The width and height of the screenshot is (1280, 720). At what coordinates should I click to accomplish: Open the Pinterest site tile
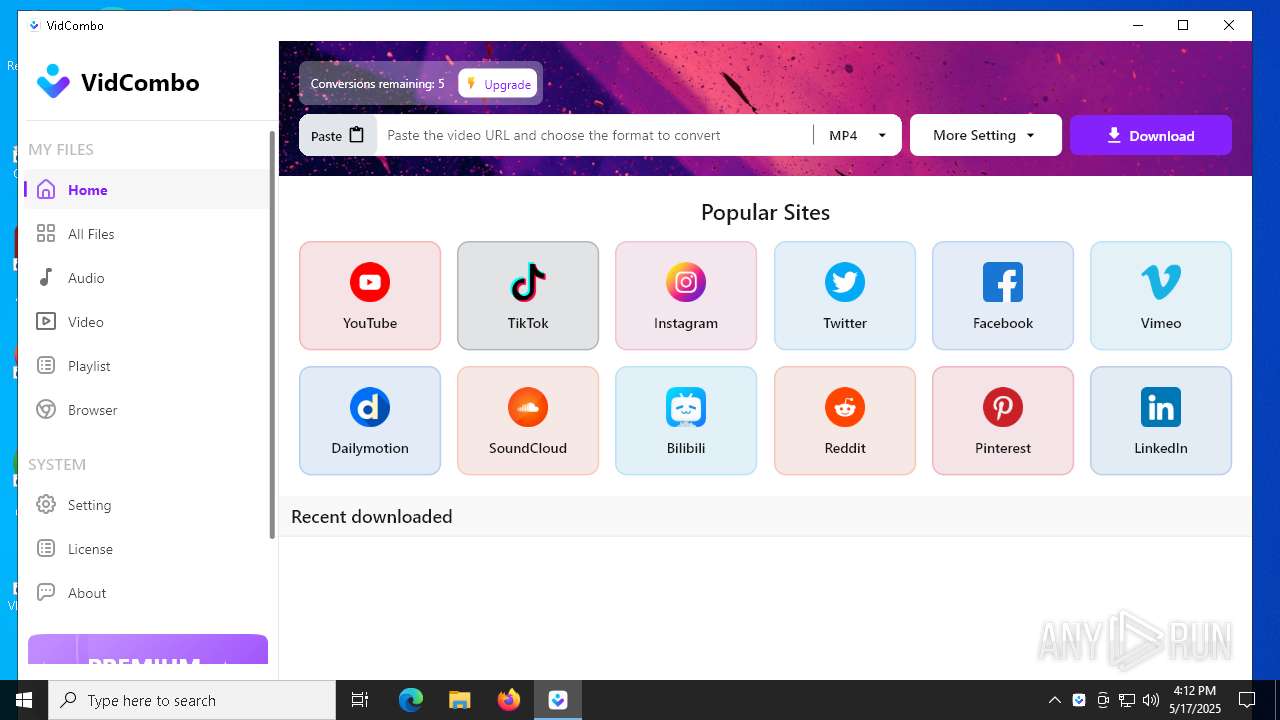[x=1003, y=420]
